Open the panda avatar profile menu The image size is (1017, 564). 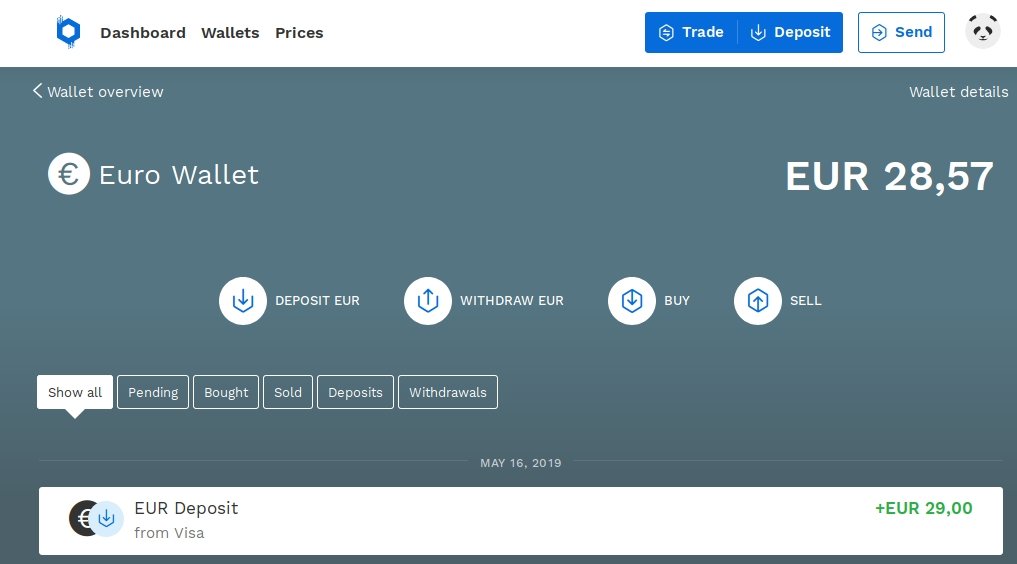(983, 32)
